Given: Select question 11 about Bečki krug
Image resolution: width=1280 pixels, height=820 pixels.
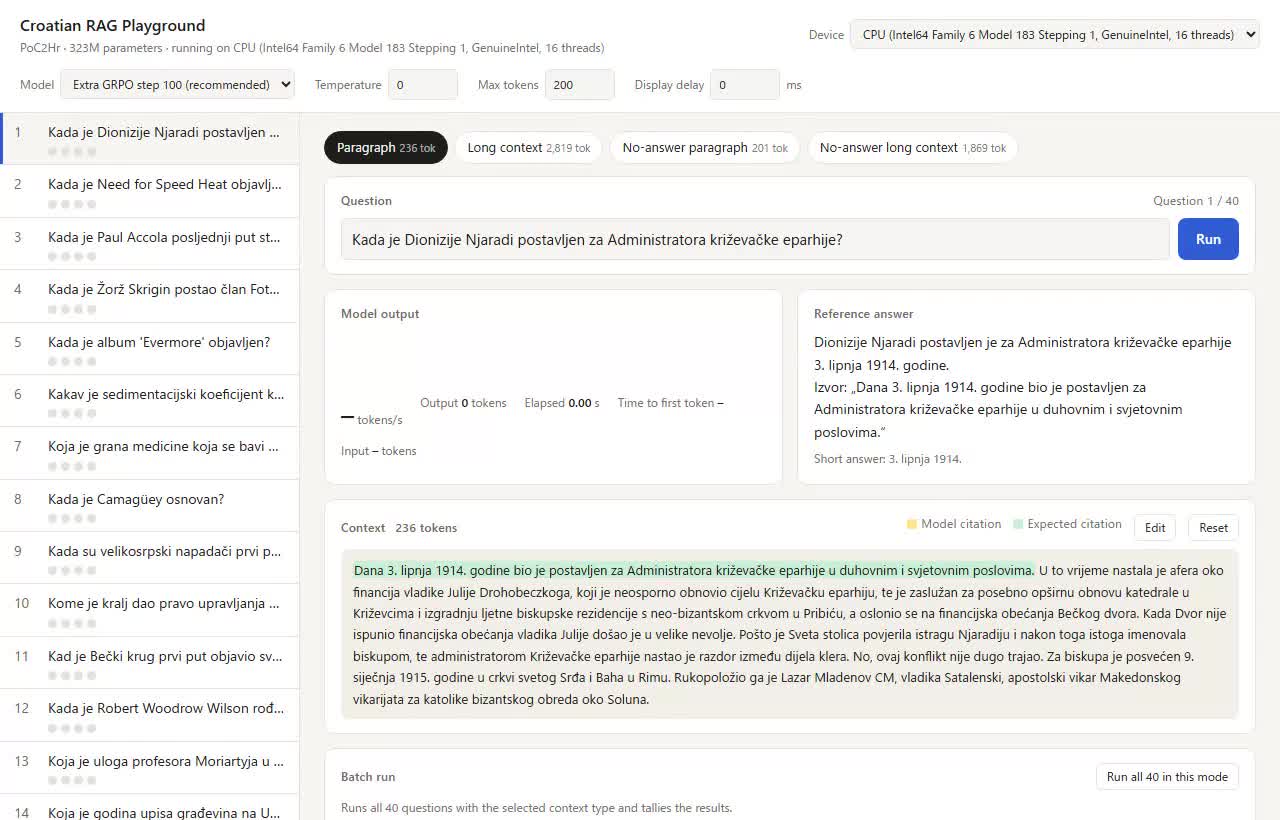Looking at the screenshot, I should point(150,663).
